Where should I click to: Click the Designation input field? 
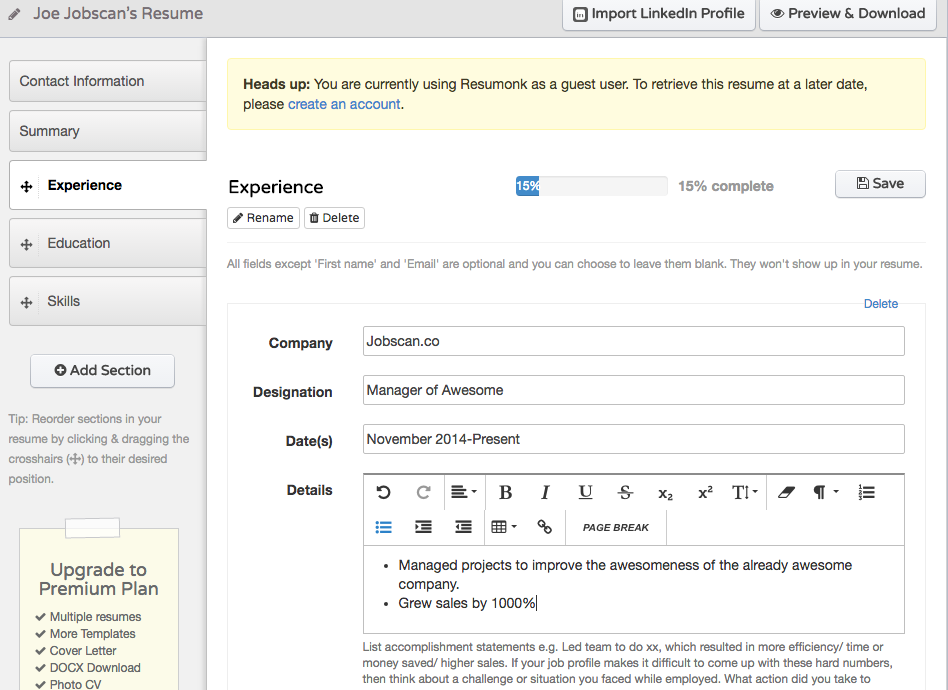(x=634, y=390)
